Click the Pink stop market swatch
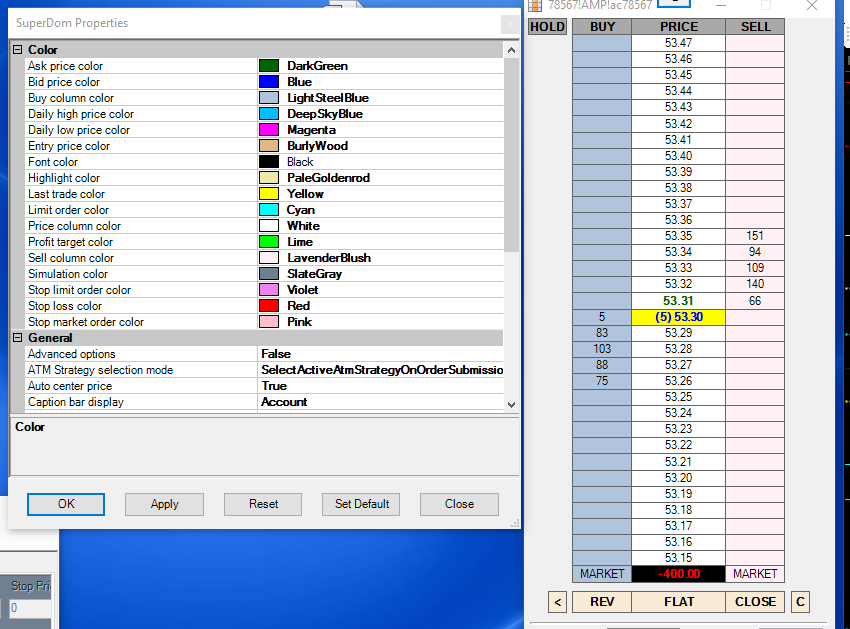The image size is (850, 629). (269, 322)
